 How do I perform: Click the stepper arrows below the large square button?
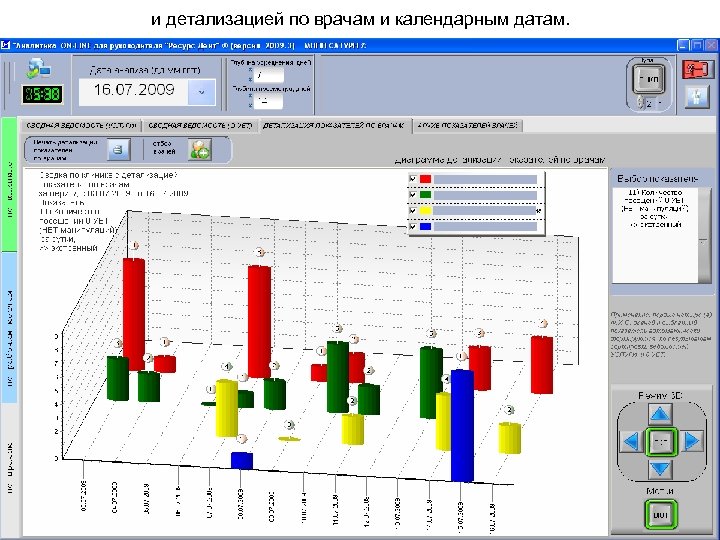pos(641,102)
